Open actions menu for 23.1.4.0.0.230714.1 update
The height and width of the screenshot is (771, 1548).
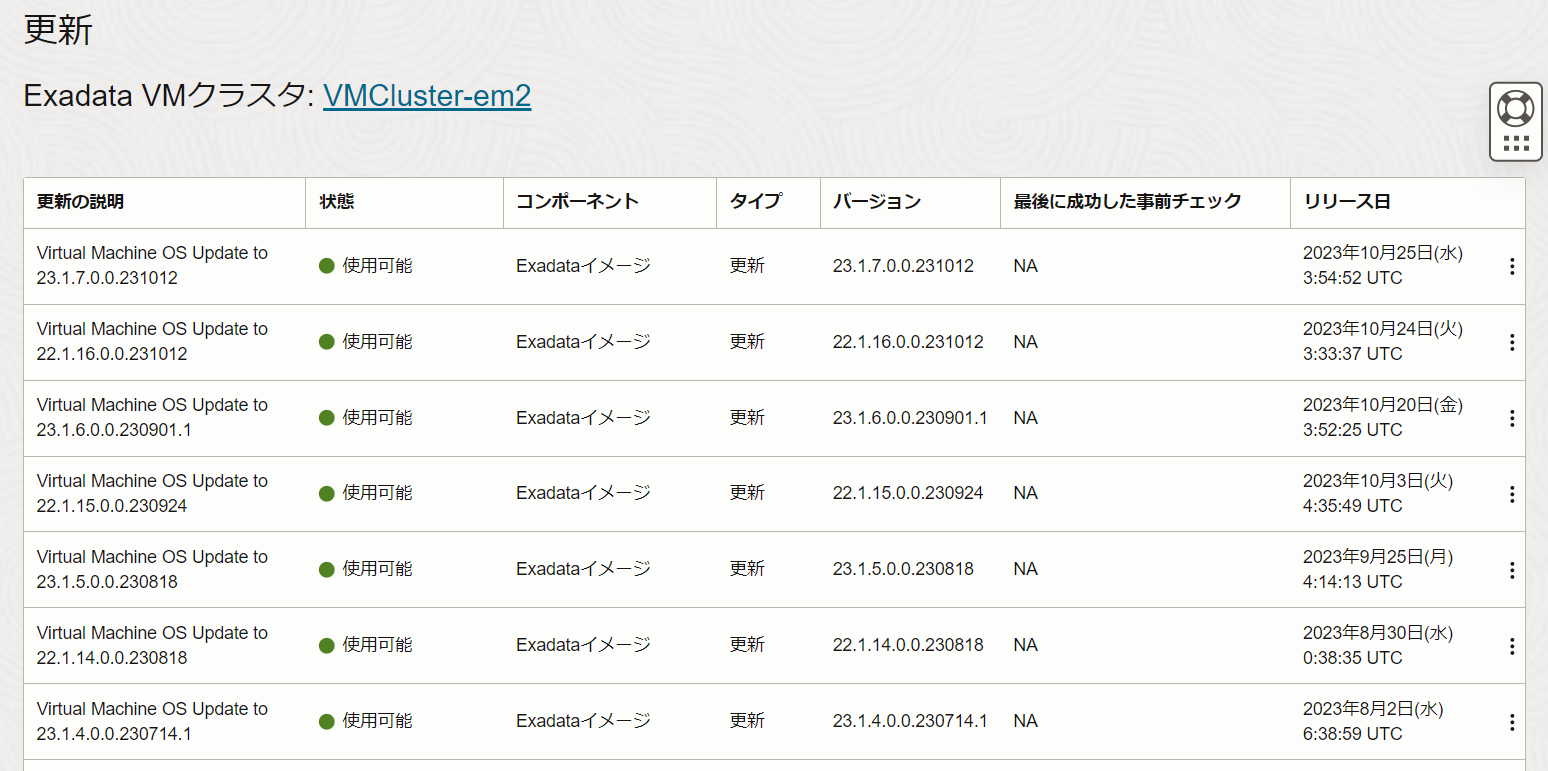click(1511, 722)
